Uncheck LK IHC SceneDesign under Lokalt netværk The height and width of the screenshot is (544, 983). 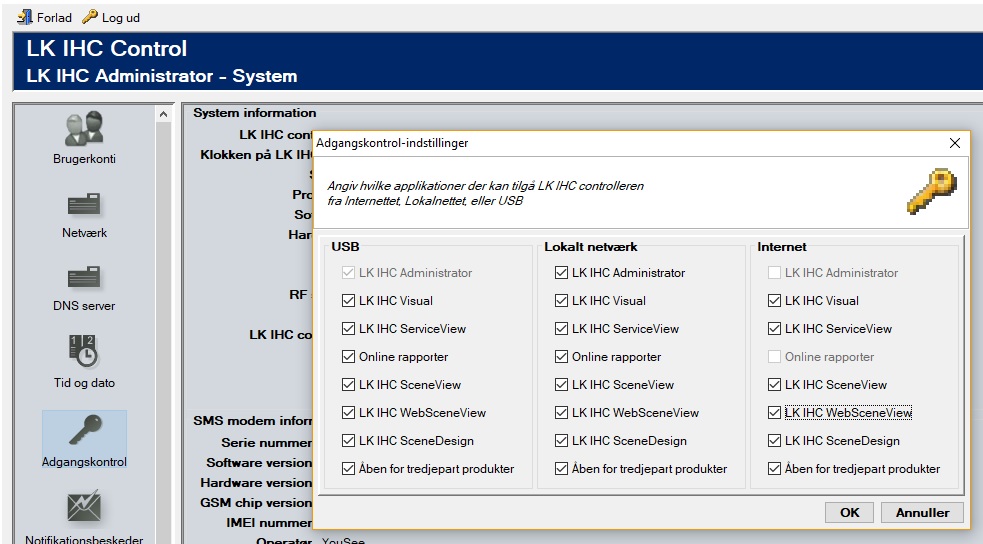coord(561,441)
